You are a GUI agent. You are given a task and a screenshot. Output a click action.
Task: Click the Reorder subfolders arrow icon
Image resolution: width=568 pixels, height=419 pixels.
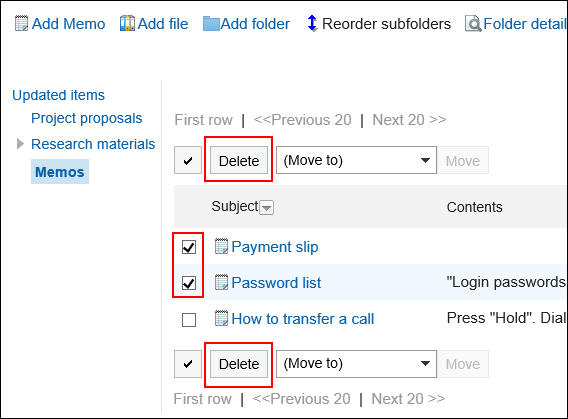(312, 24)
